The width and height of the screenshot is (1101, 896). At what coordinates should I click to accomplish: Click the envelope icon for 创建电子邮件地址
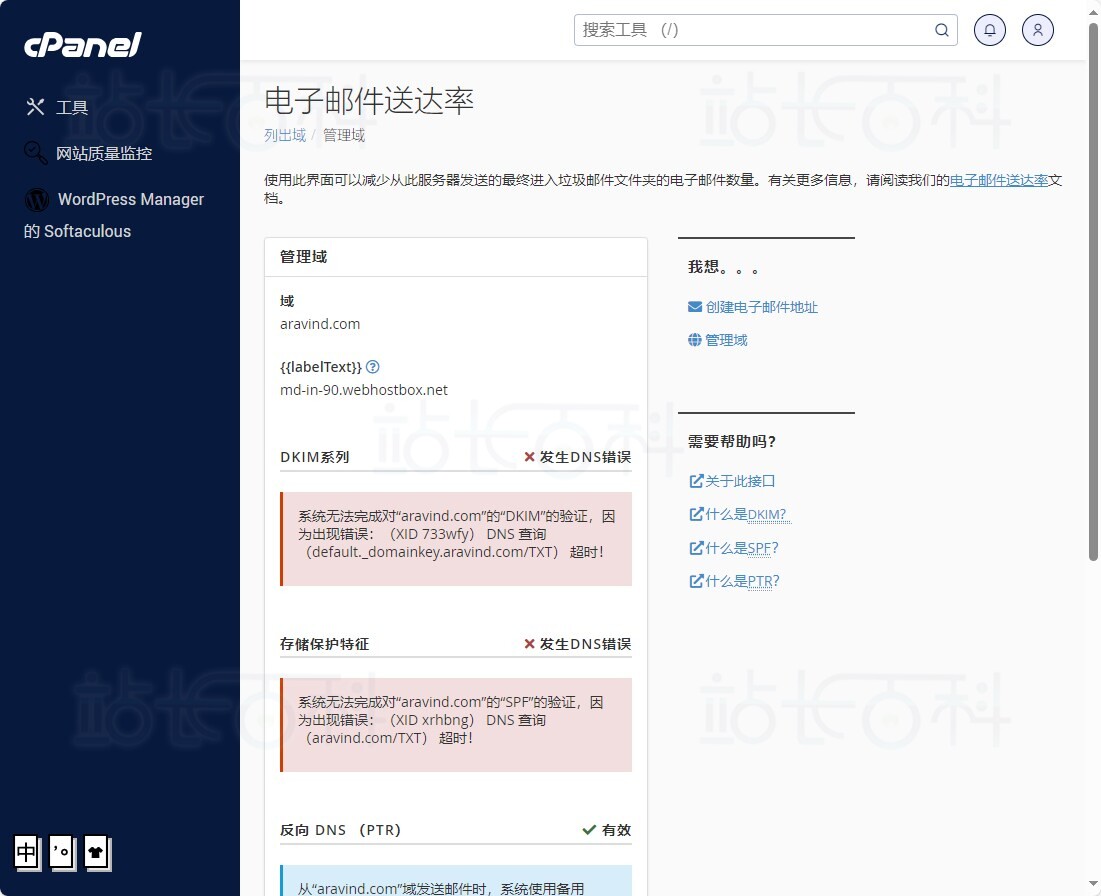695,307
